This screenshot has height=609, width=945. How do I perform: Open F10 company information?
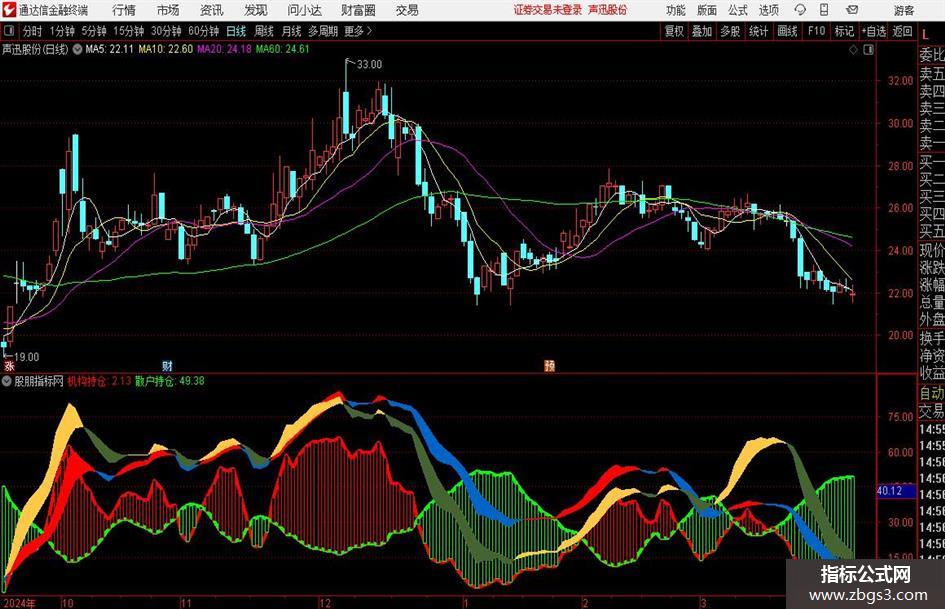(x=816, y=31)
